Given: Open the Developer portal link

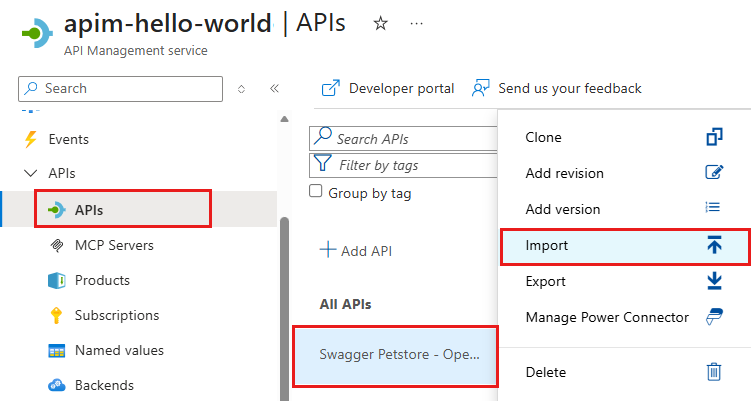Looking at the screenshot, I should tap(401, 89).
